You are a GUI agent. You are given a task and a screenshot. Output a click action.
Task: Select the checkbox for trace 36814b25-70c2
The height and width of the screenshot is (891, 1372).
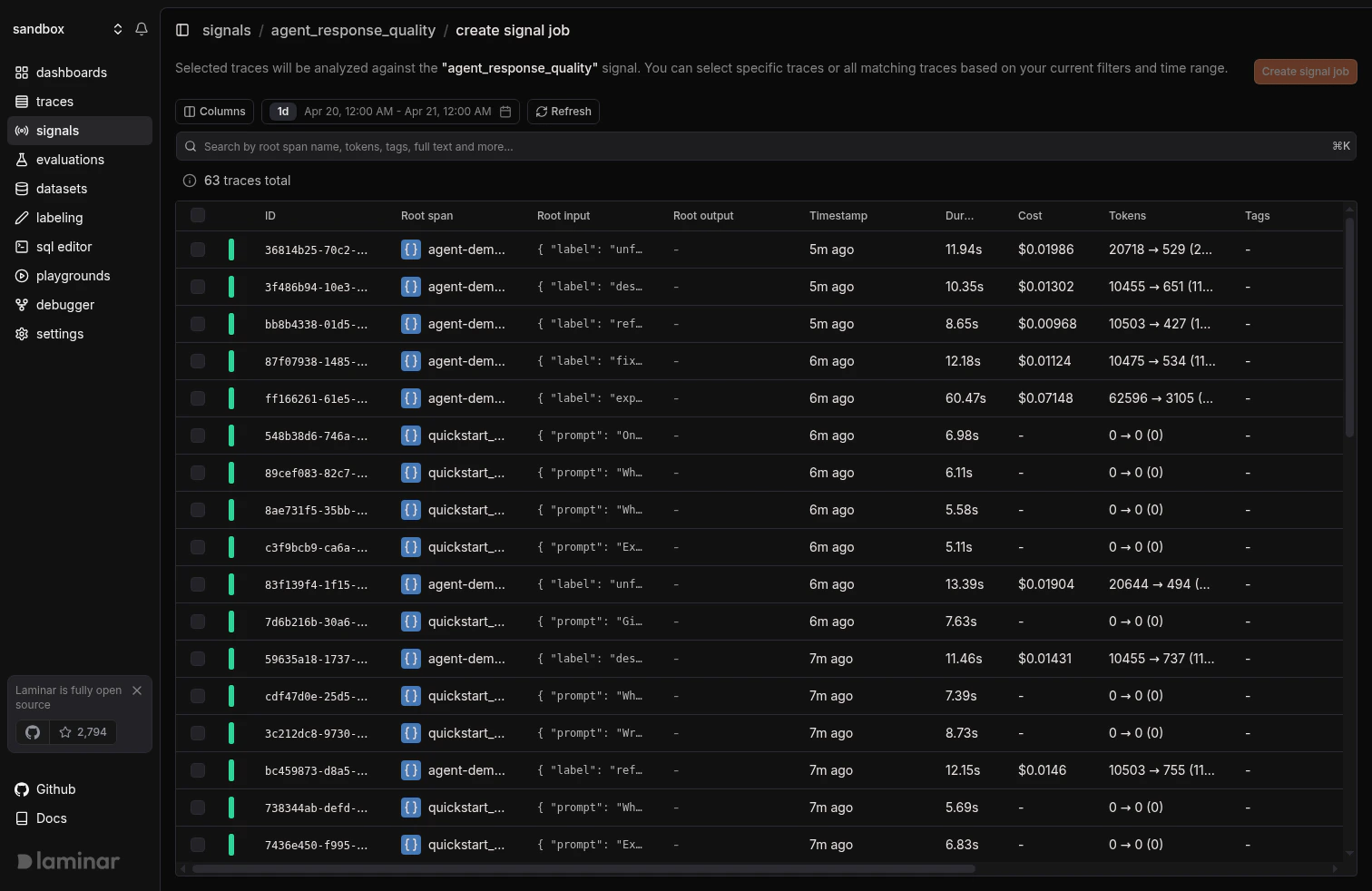pos(198,250)
